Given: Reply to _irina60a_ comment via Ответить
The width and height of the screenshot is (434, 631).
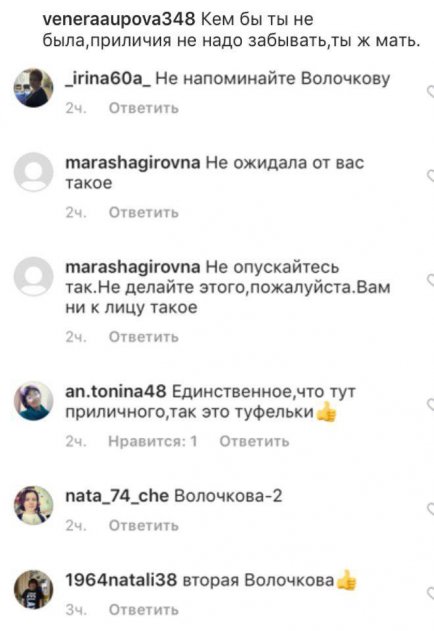Looking at the screenshot, I should (x=143, y=108).
